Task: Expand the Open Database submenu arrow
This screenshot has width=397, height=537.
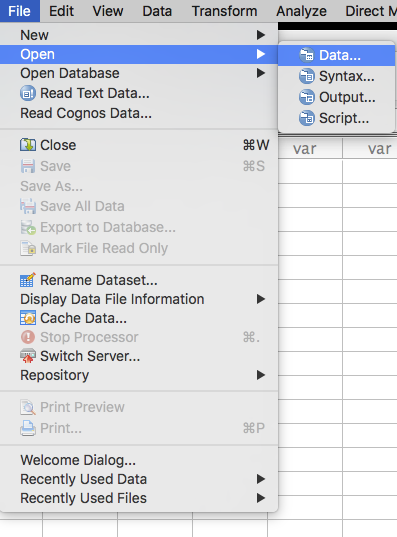Action: pos(261,73)
